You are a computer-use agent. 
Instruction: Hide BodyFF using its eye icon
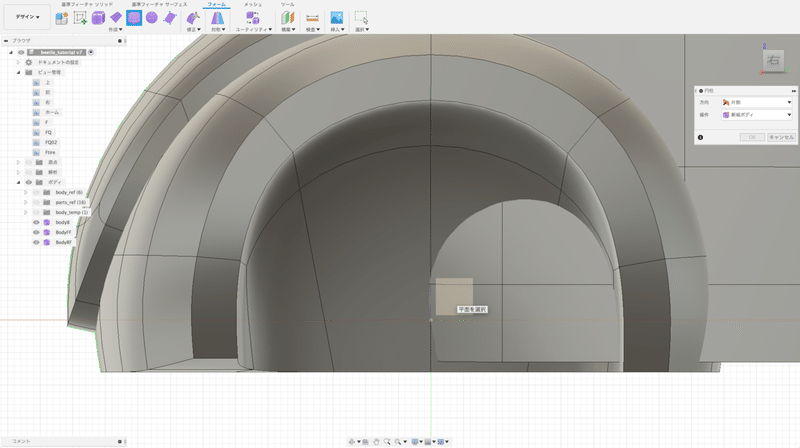click(x=36, y=232)
